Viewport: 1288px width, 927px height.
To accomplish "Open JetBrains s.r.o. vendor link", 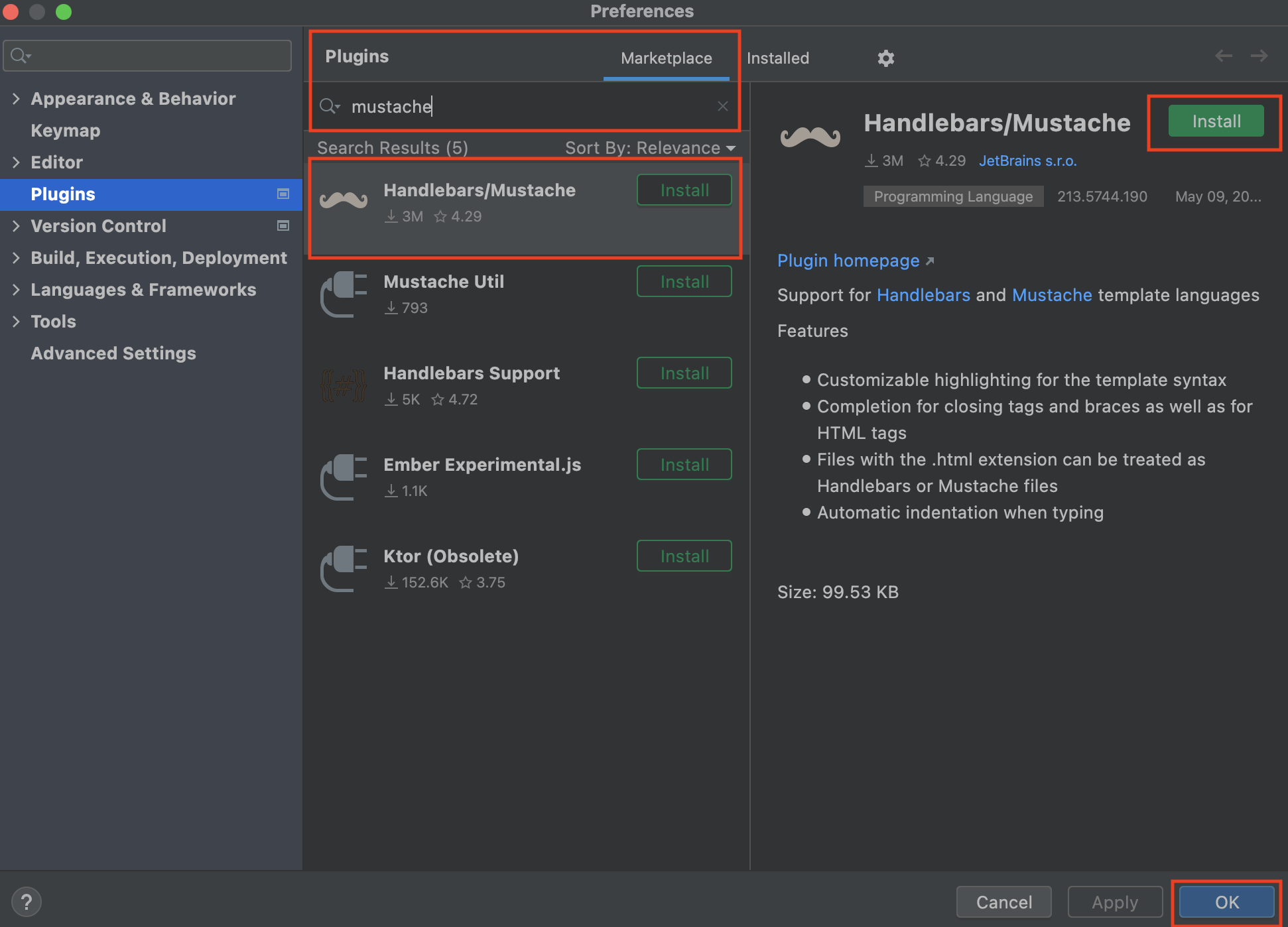I will point(1027,160).
